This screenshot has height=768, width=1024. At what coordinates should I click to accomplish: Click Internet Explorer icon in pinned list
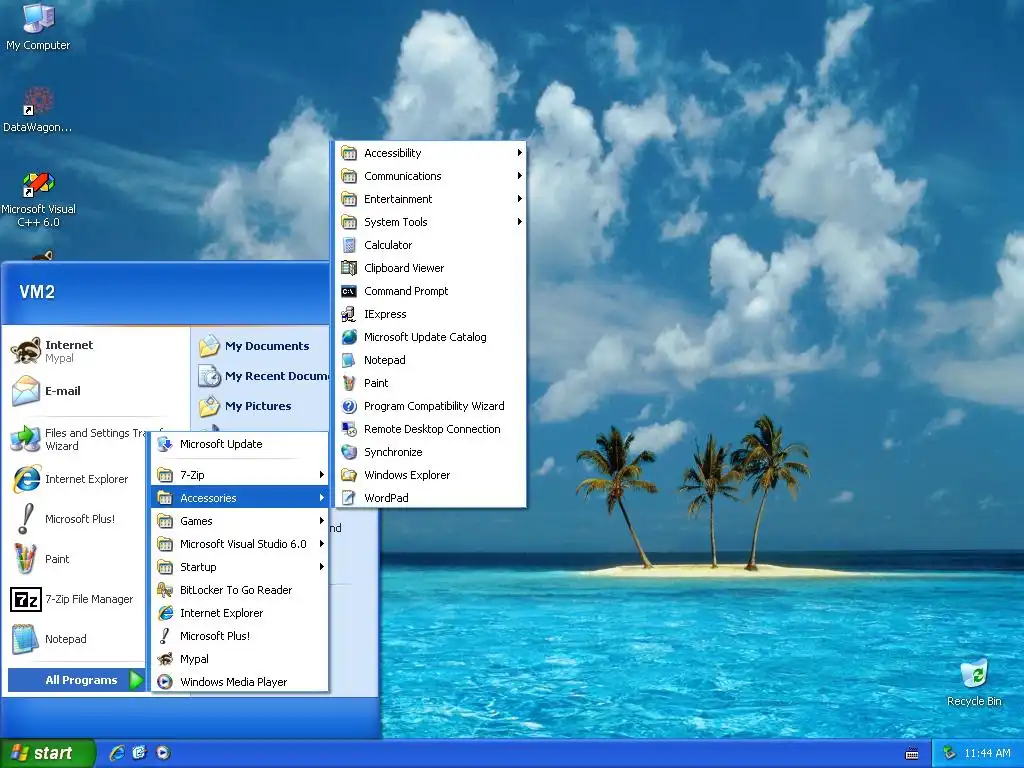pyautogui.click(x=26, y=479)
